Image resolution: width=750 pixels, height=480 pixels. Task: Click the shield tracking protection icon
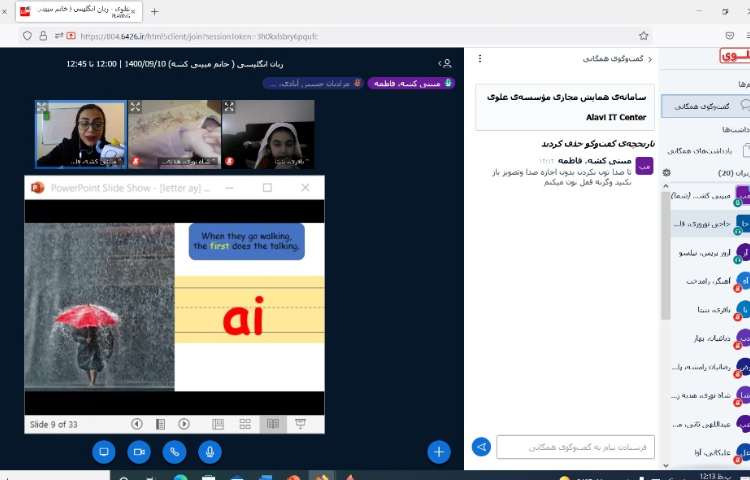coord(27,36)
